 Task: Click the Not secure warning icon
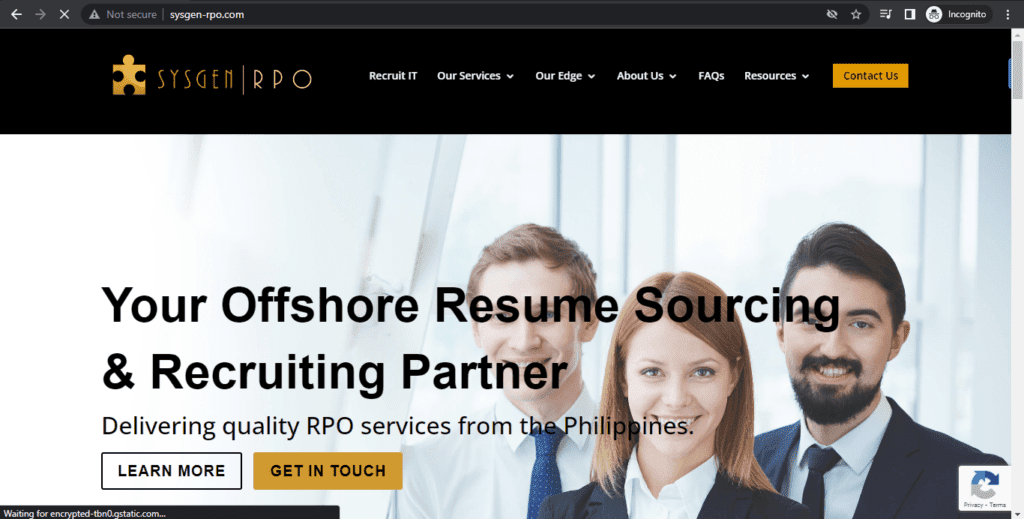coord(95,14)
